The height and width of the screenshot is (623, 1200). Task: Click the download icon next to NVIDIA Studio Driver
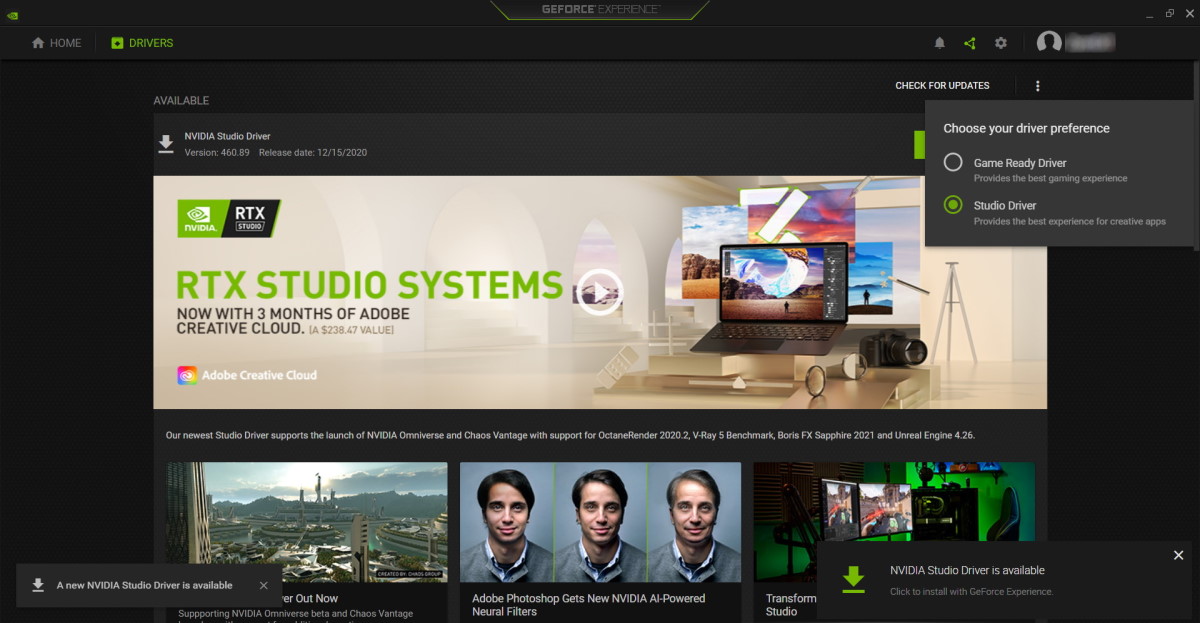point(166,143)
